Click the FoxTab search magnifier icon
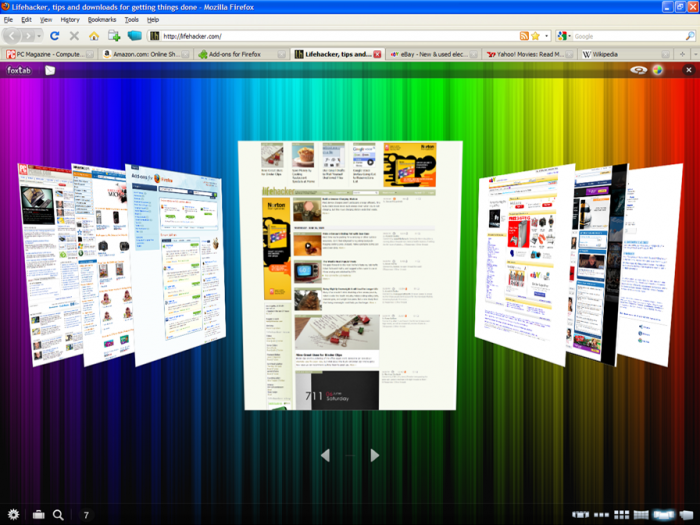This screenshot has width=700, height=525. tap(58, 515)
